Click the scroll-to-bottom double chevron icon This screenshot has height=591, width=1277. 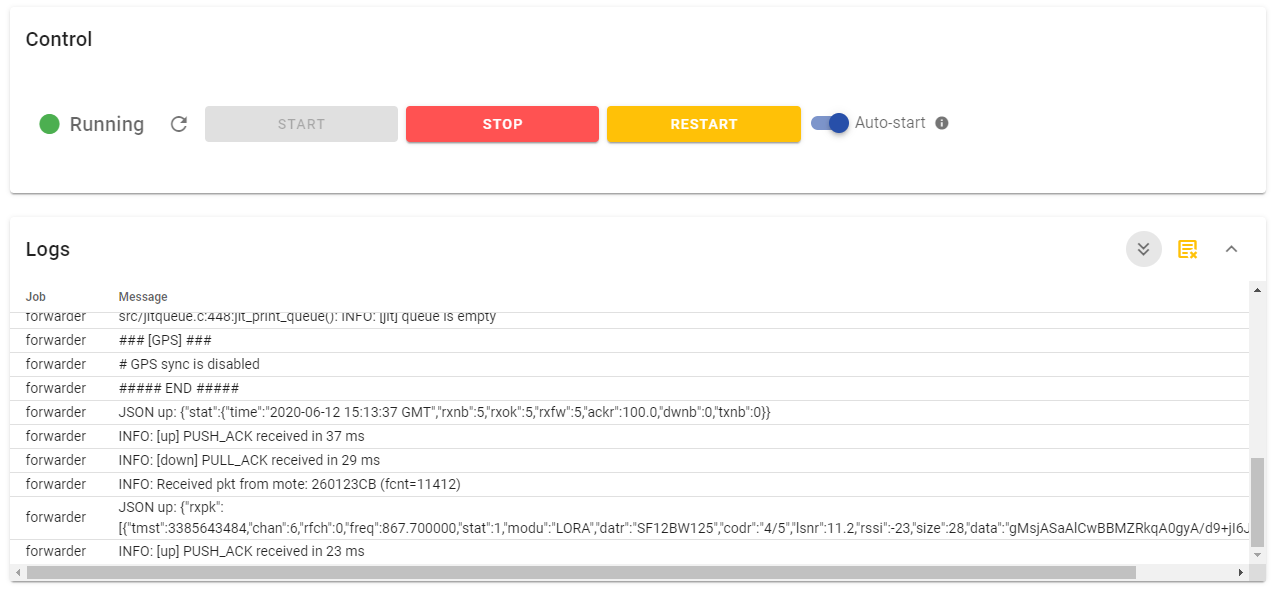(x=1143, y=249)
